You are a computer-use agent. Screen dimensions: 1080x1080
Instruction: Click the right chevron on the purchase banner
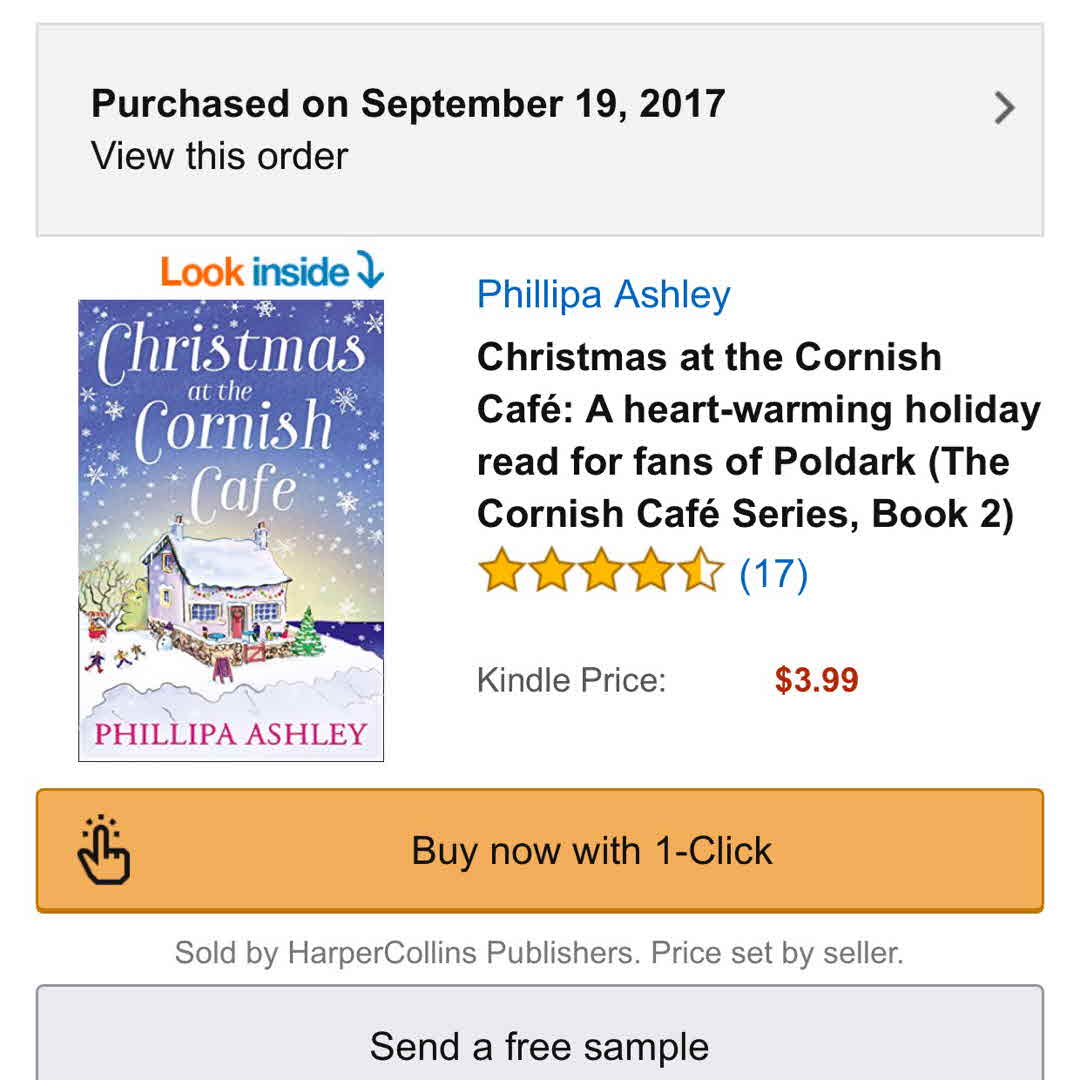coord(1004,108)
